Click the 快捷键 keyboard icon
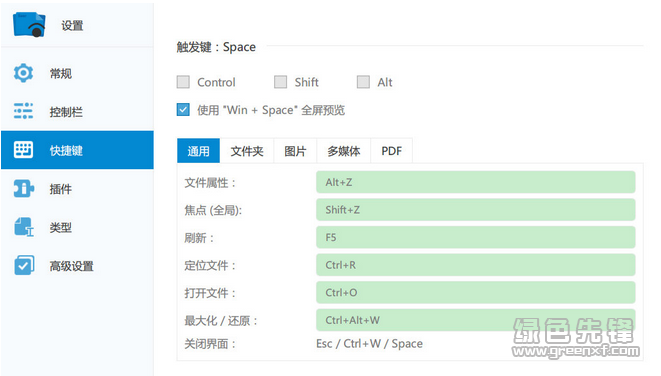The image size is (661, 376). [x=23, y=150]
